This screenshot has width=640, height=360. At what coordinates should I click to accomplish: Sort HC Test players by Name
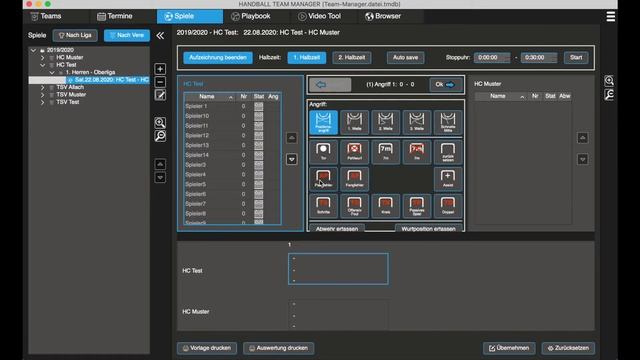pos(210,97)
